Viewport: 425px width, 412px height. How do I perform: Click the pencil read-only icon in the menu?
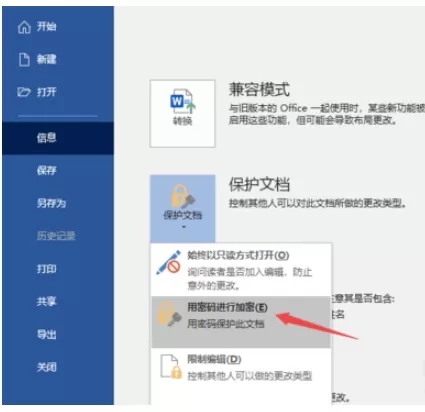coord(169,263)
